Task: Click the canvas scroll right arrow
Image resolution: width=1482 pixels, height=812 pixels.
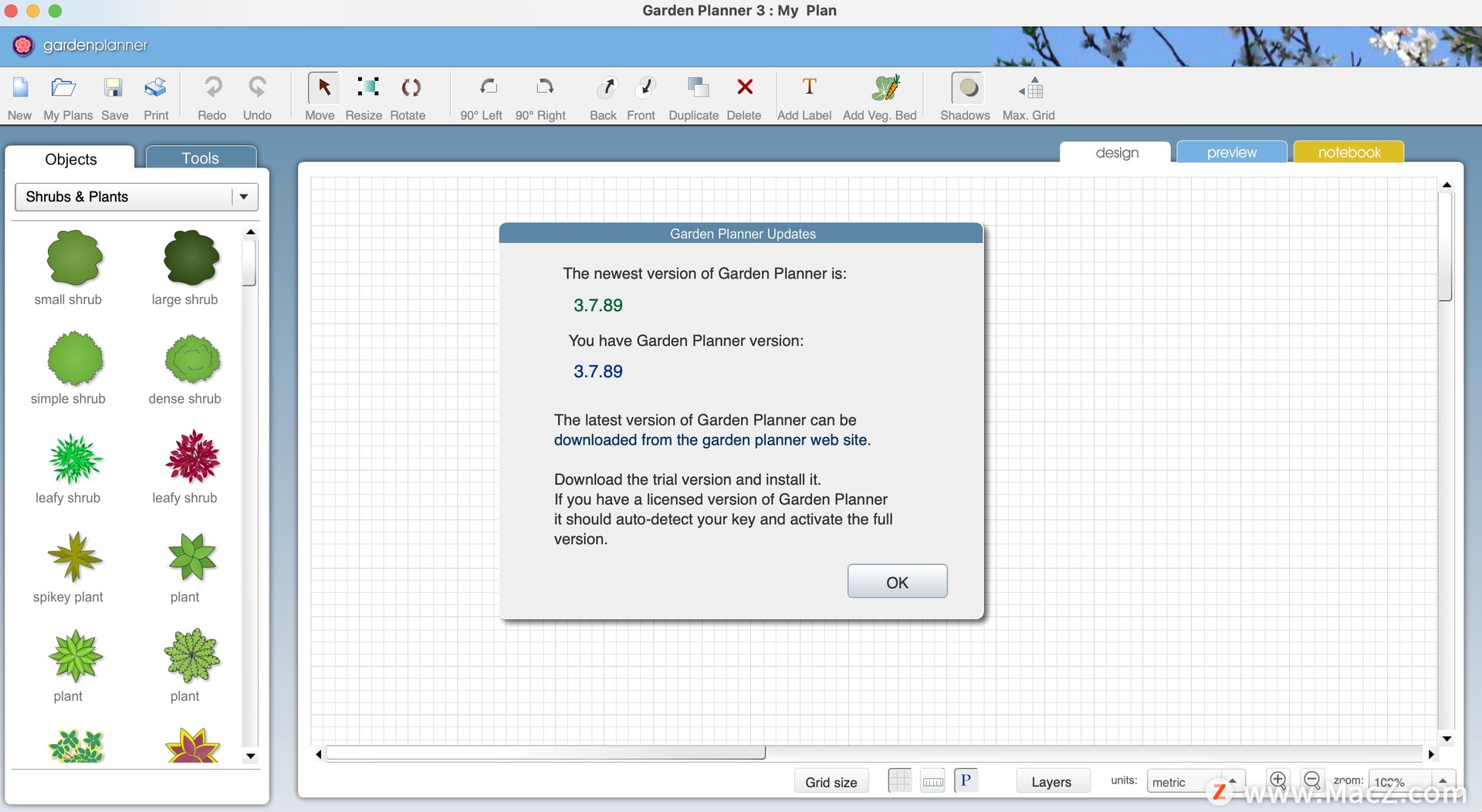Action: click(1431, 754)
